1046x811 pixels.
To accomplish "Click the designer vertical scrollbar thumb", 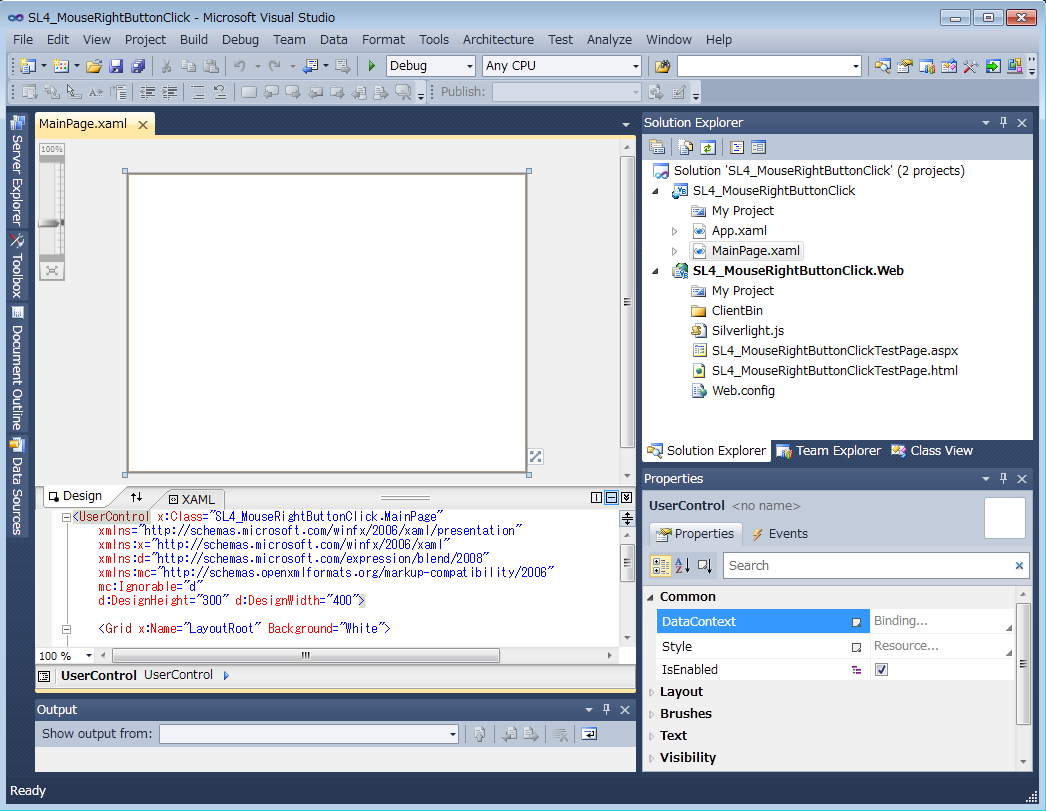I will [x=627, y=302].
